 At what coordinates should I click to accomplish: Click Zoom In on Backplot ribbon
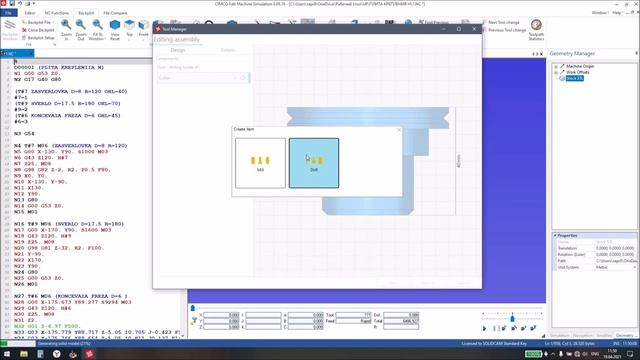point(66,30)
